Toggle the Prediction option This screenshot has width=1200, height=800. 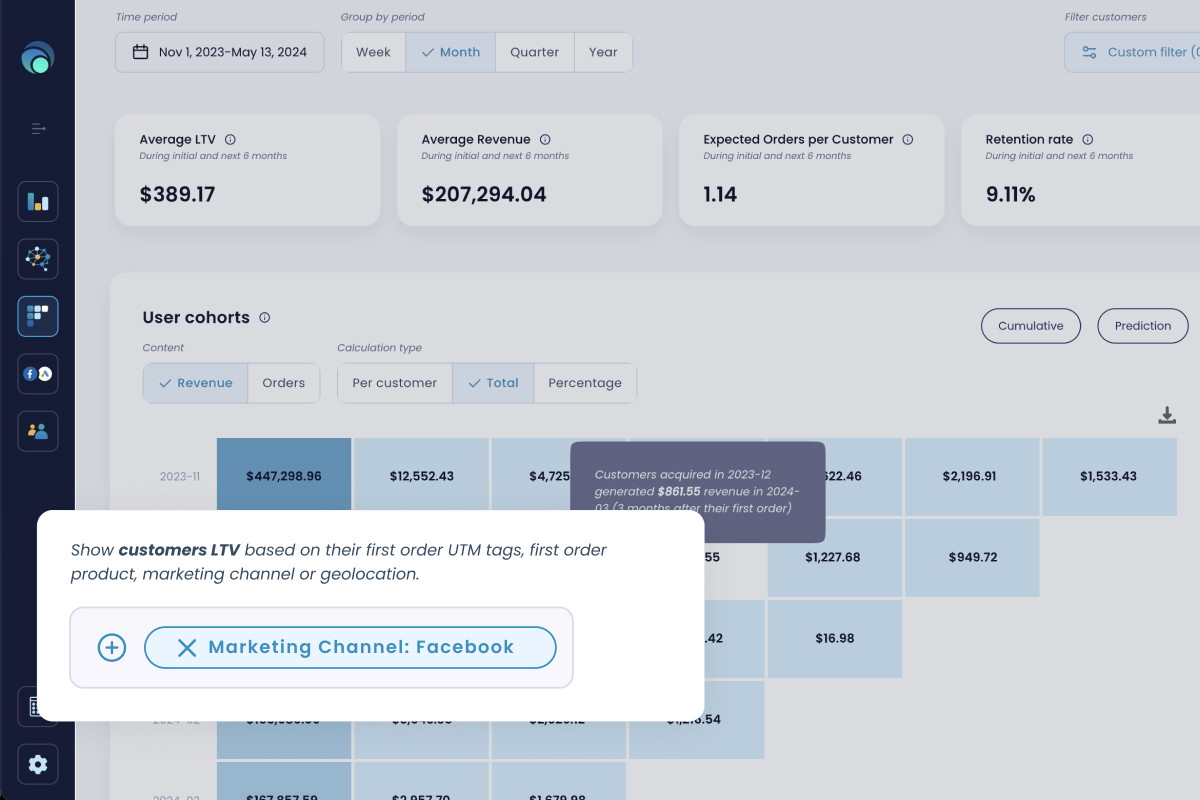(x=1142, y=326)
